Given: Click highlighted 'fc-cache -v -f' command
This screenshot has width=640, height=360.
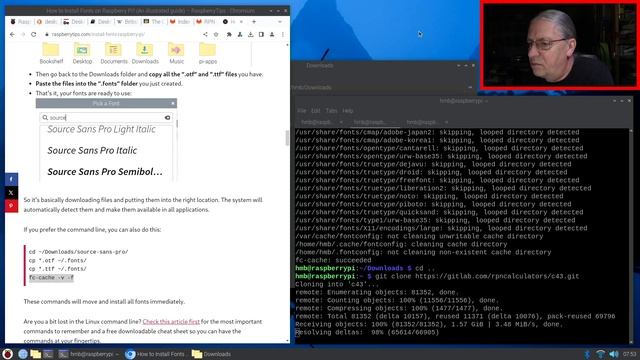Looking at the screenshot, I should coord(51,278).
